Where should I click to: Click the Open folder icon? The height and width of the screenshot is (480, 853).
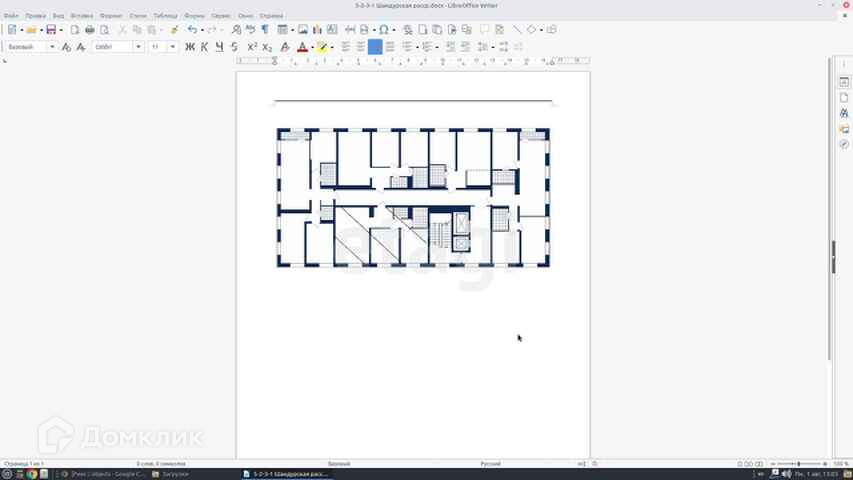32,30
